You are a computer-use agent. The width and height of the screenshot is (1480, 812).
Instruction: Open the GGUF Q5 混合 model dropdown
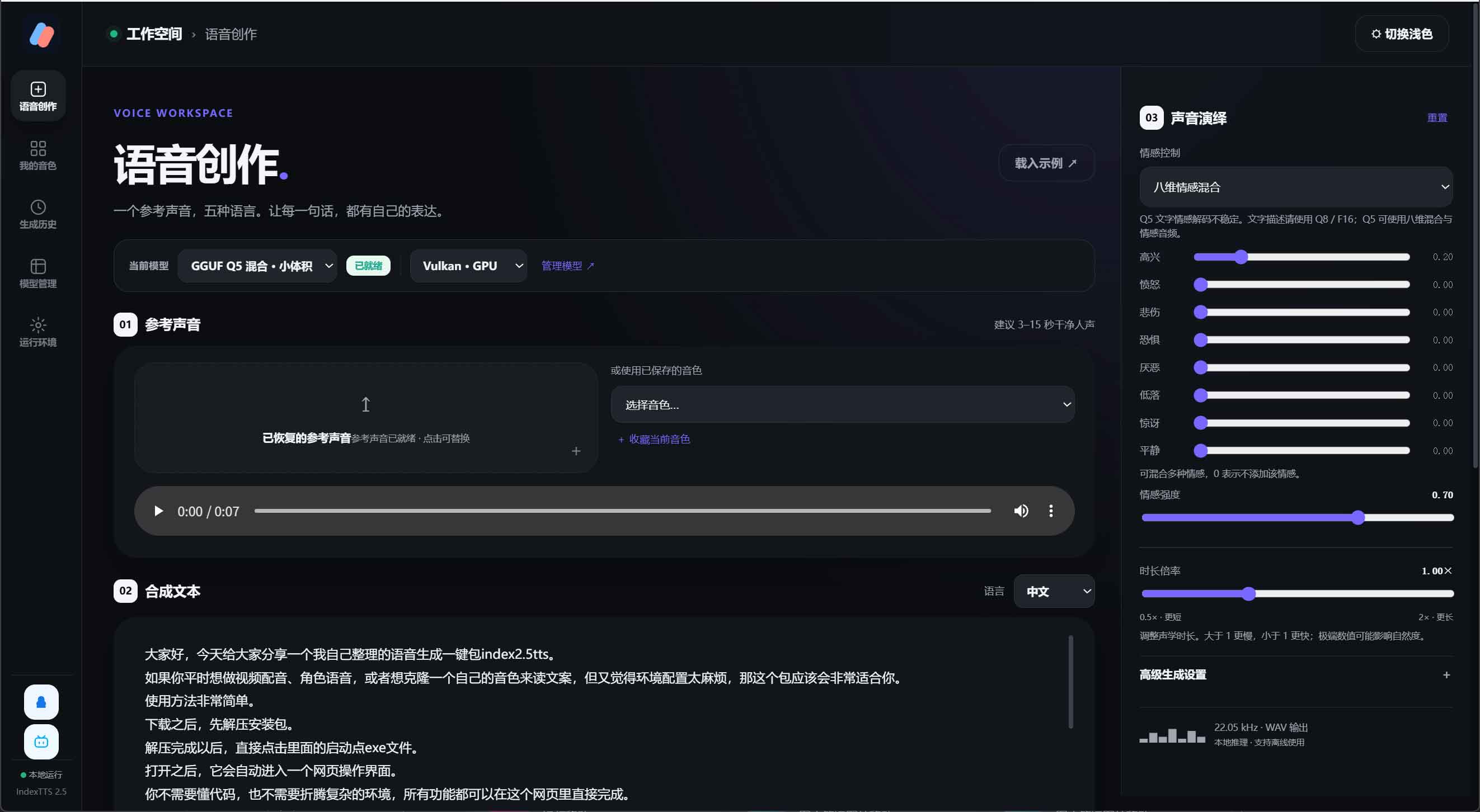[257, 266]
